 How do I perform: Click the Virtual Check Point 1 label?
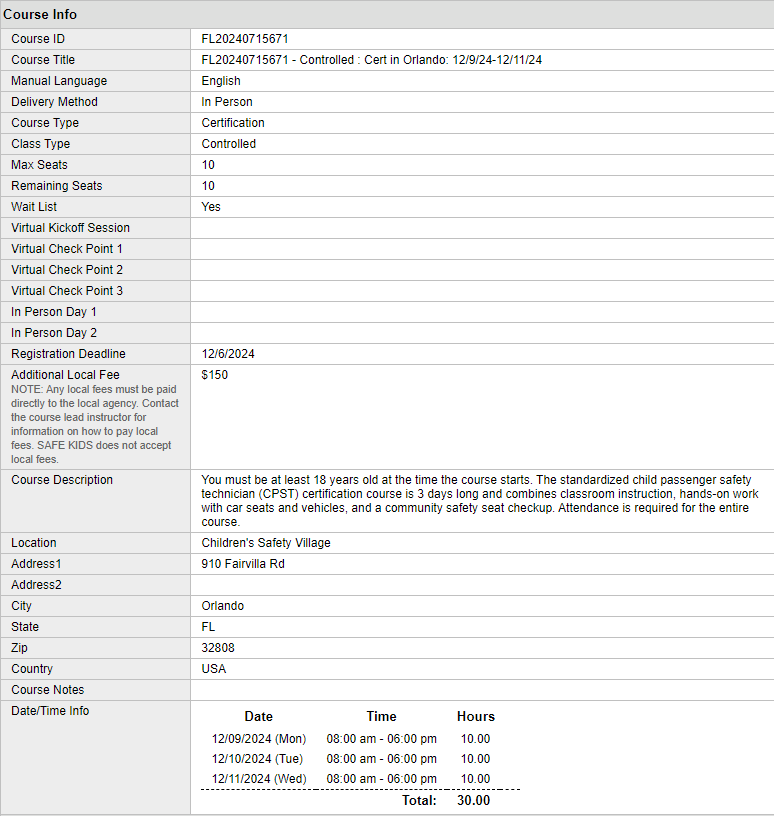tap(67, 249)
